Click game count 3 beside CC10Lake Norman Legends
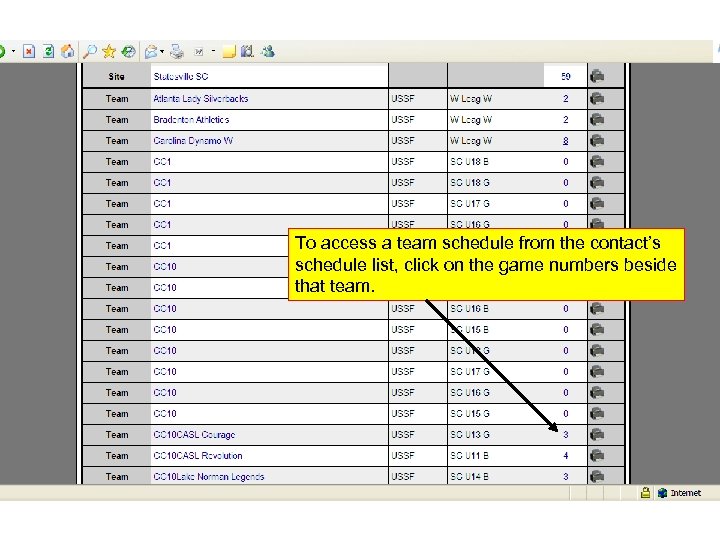 pyautogui.click(x=566, y=477)
